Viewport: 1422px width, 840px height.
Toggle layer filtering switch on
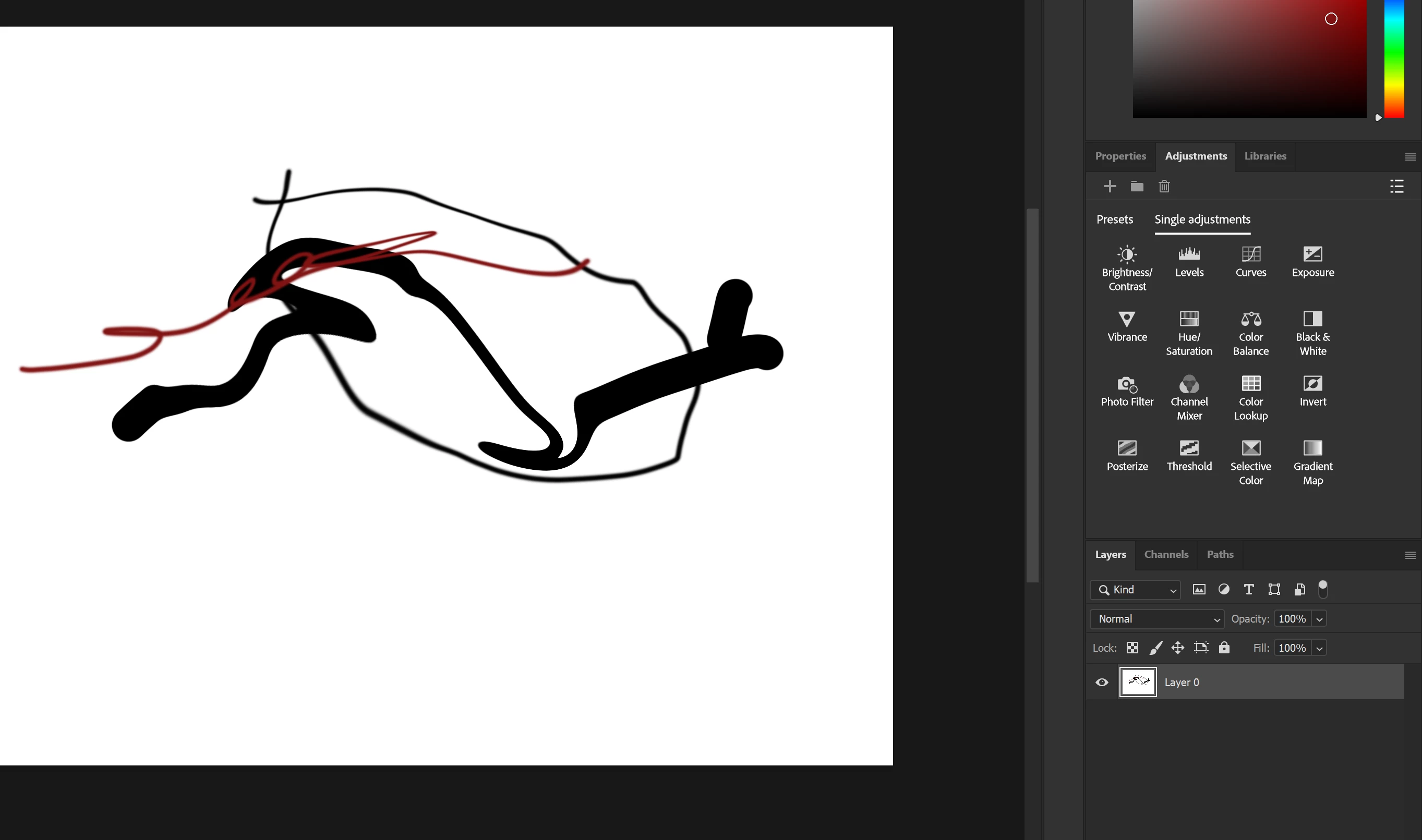click(x=1322, y=589)
